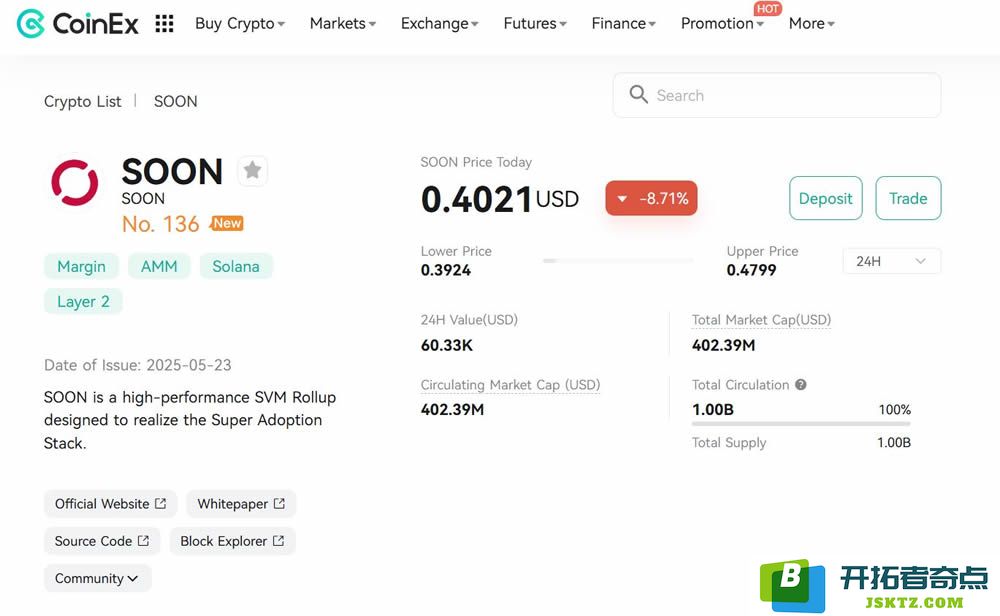
Task: Click the Upper Price value 0.4799
Action: (x=751, y=270)
